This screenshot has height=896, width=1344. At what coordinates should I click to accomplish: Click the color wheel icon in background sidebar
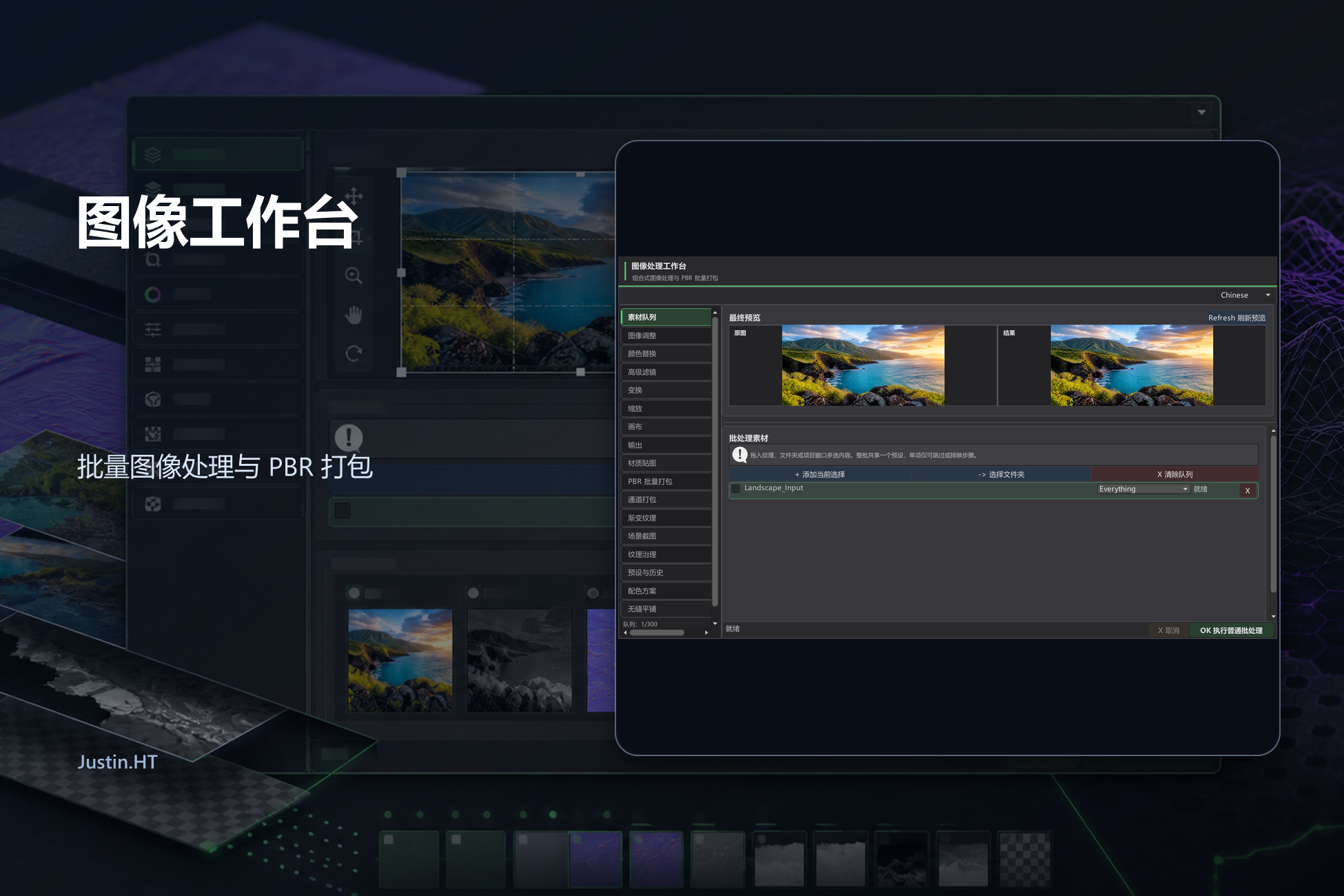tap(153, 295)
